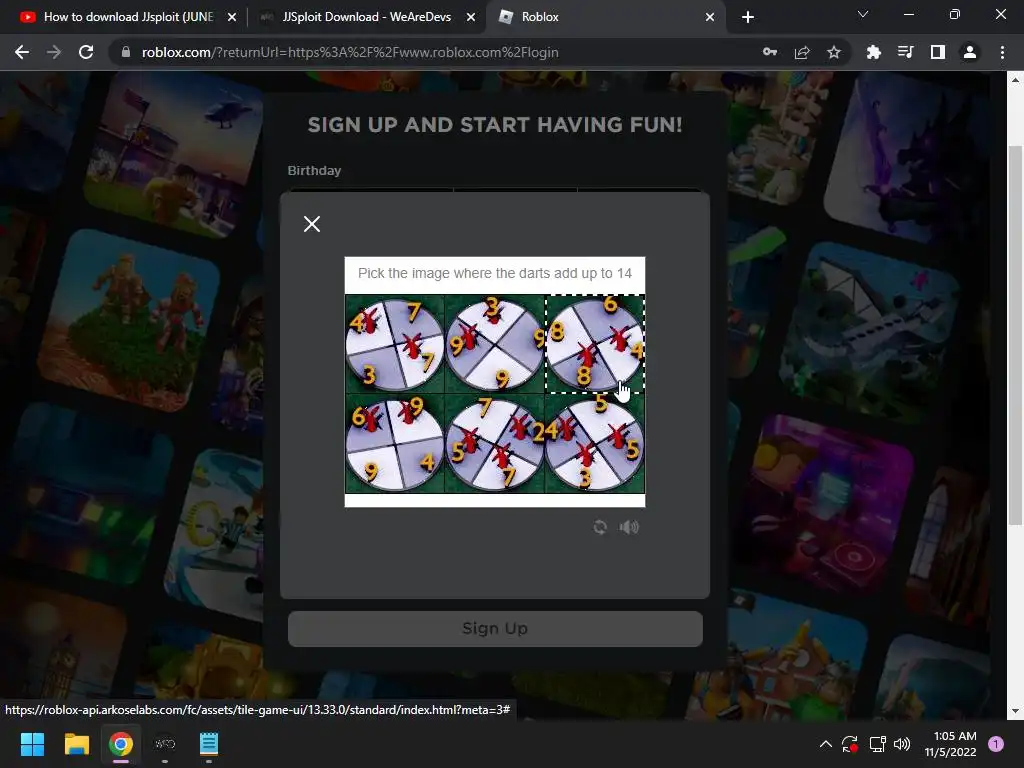1024x768 pixels.
Task: Go back to the previous page
Action: 22,52
